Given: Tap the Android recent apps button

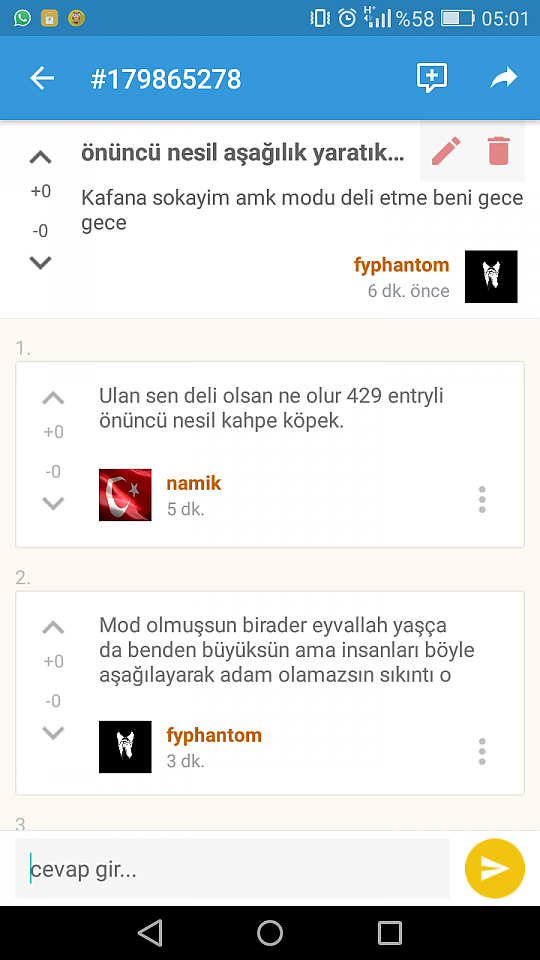Looking at the screenshot, I should (389, 933).
